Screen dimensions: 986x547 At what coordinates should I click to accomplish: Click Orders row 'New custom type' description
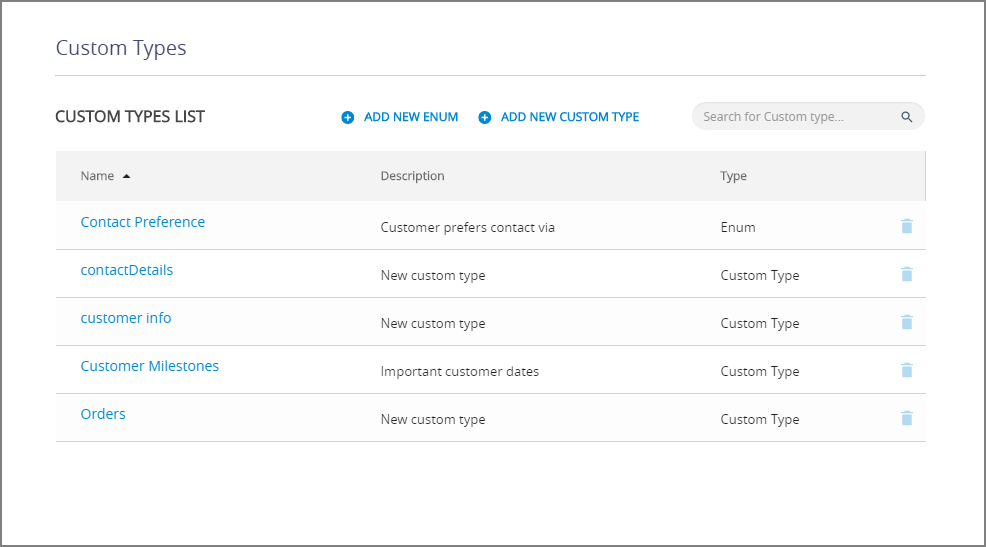433,419
